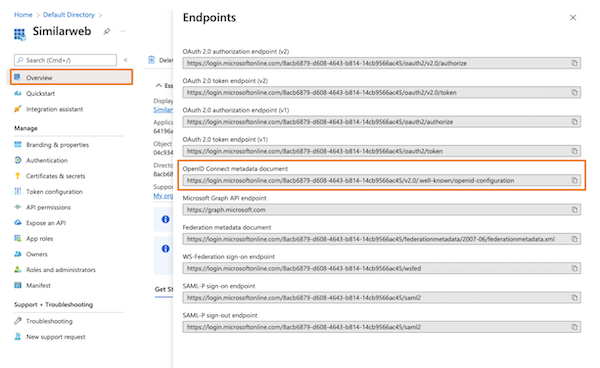Copy the OAuth 2.0 token endpoint (v1) URL

coord(574,151)
